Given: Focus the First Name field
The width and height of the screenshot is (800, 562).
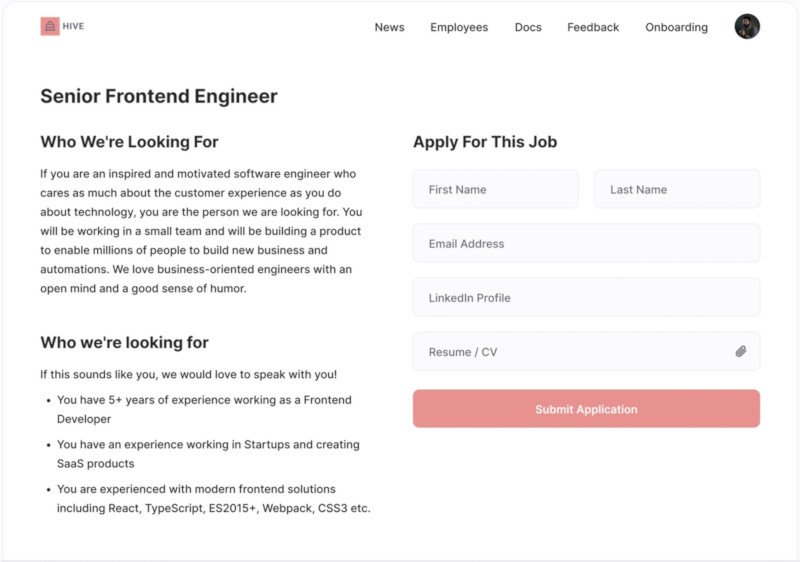Looking at the screenshot, I should [x=495, y=189].
